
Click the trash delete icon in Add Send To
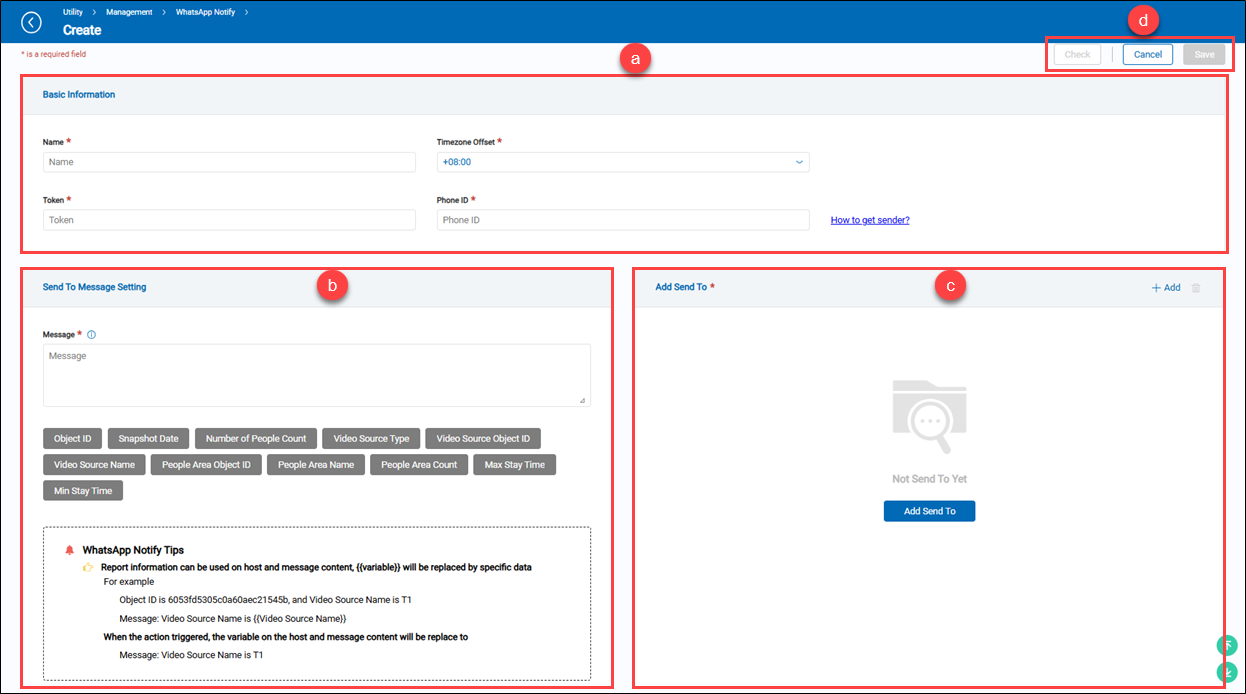tap(1196, 288)
